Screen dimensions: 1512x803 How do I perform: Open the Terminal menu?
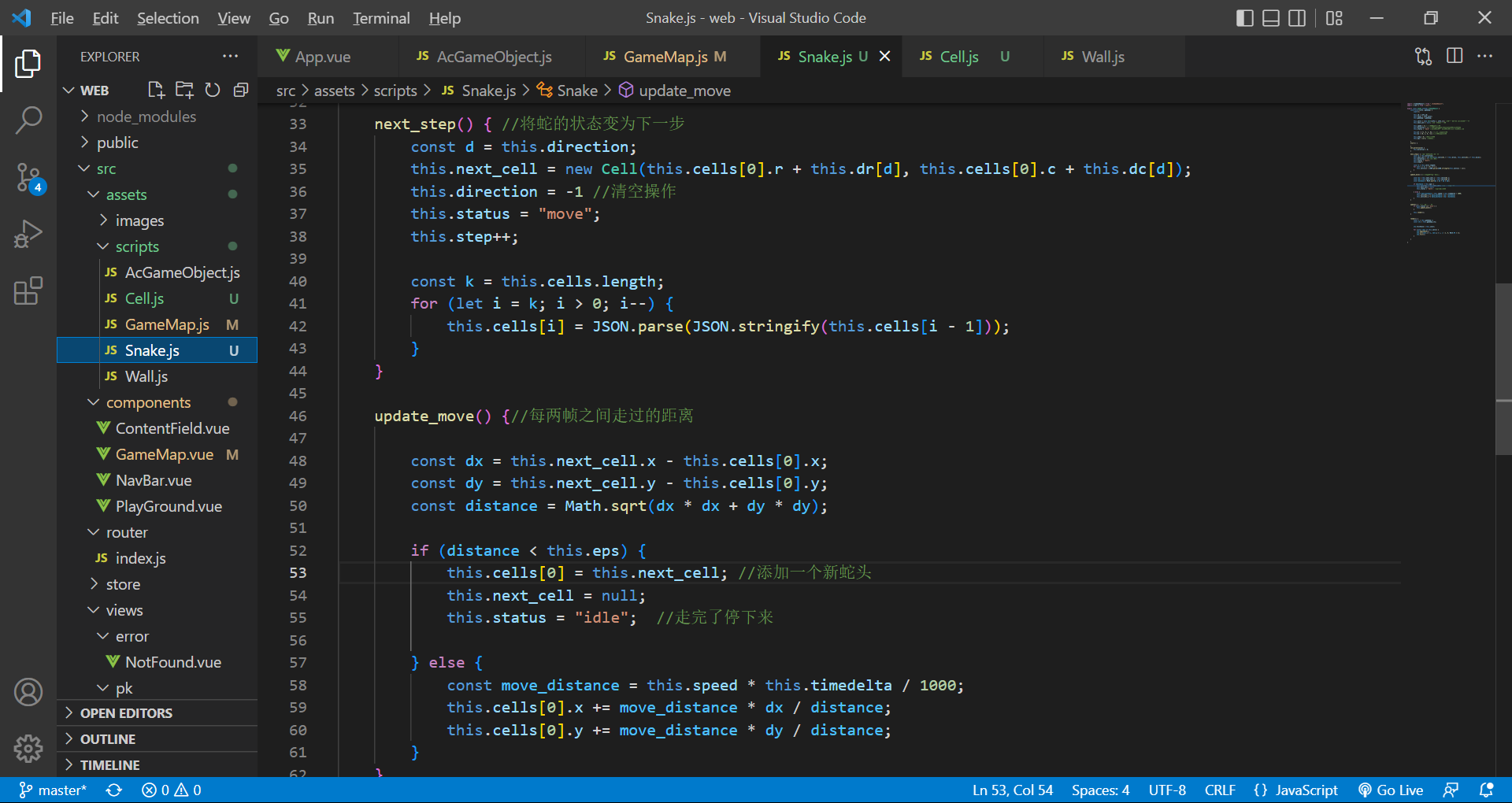[x=381, y=17]
